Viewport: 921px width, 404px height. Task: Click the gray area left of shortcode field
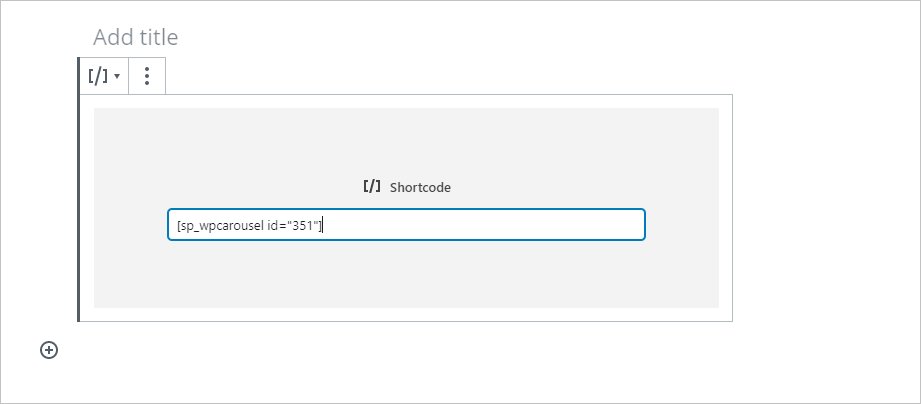coord(130,225)
